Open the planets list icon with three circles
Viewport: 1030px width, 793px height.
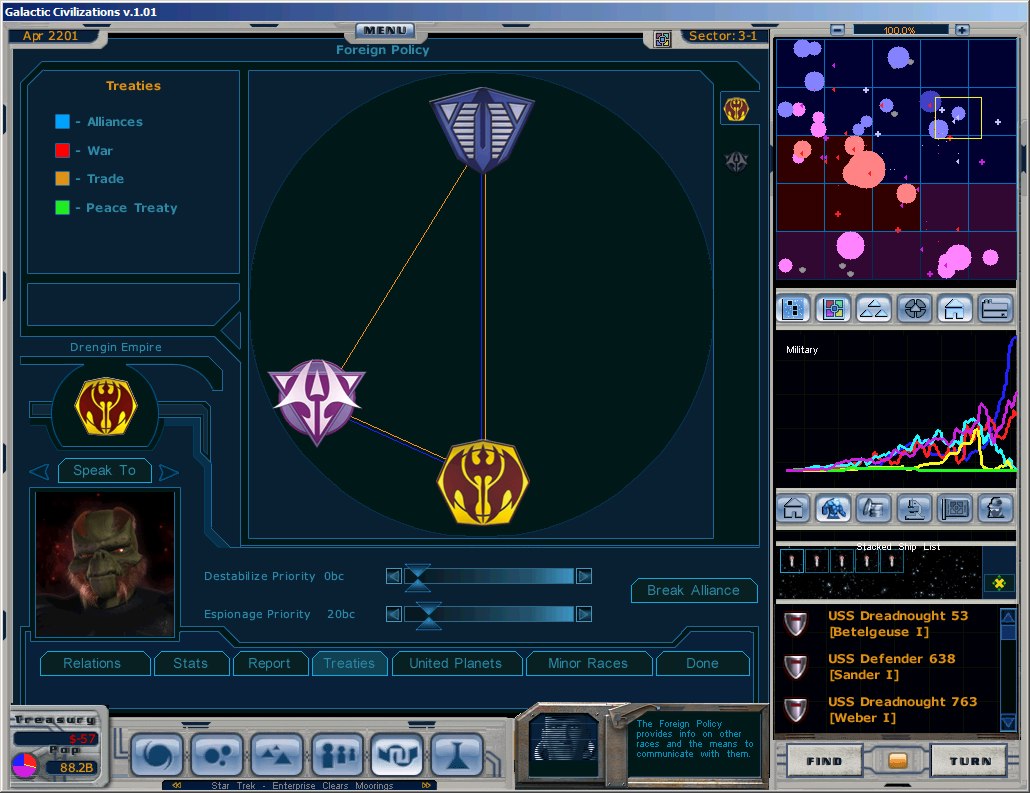click(x=217, y=755)
